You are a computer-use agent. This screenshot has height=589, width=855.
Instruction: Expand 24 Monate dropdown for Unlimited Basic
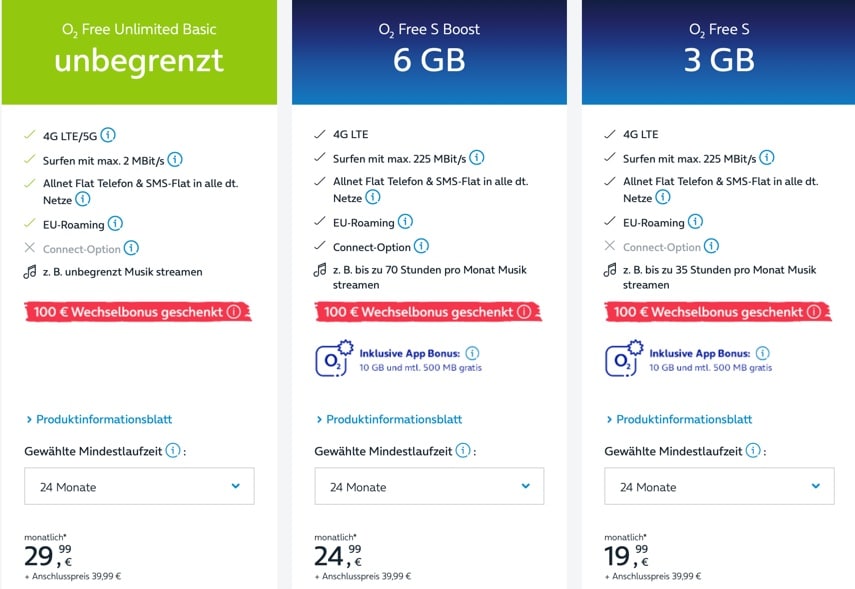tap(139, 486)
